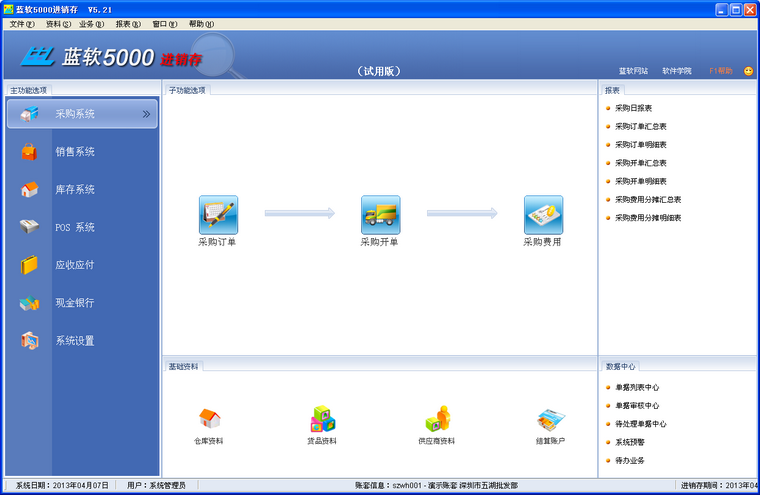The width and height of the screenshot is (760, 495).
Task: Open the 蓝软网站 link
Action: 633,71
